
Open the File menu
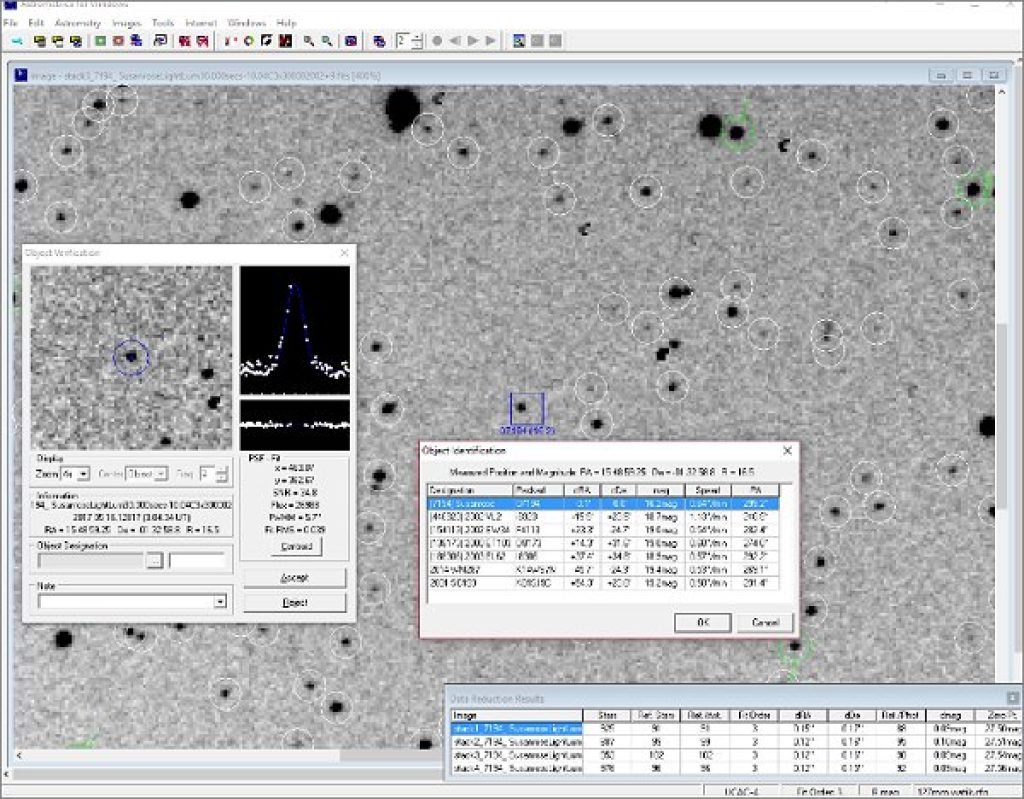pyautogui.click(x=10, y=23)
